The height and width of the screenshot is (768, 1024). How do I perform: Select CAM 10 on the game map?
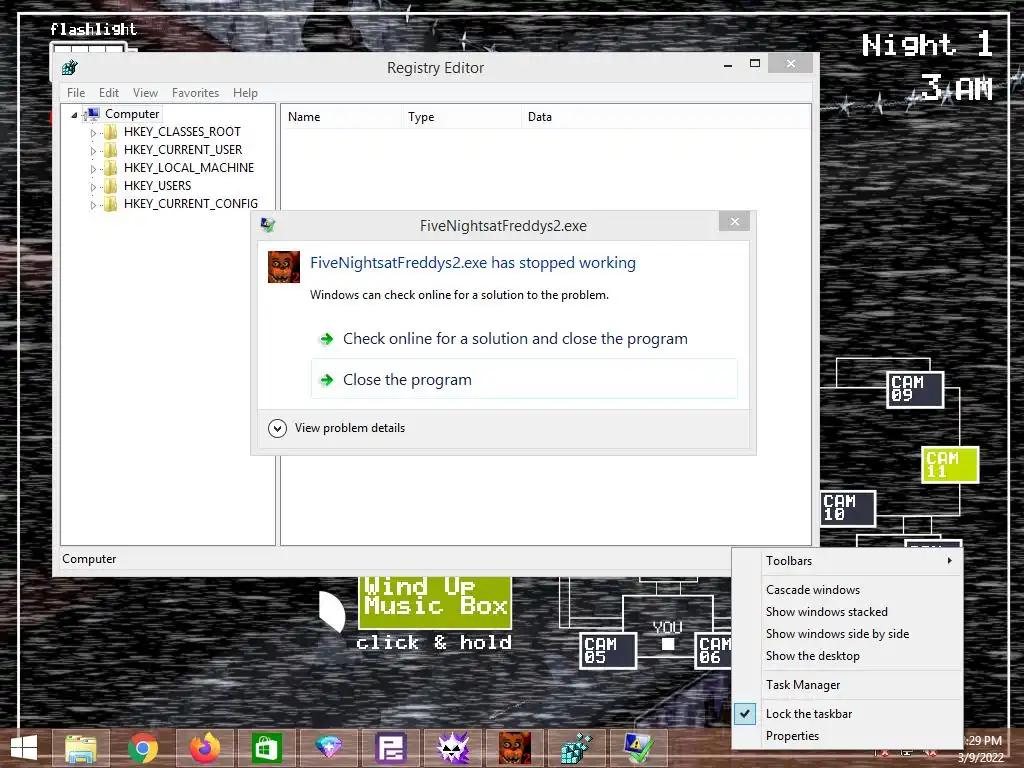coord(848,508)
